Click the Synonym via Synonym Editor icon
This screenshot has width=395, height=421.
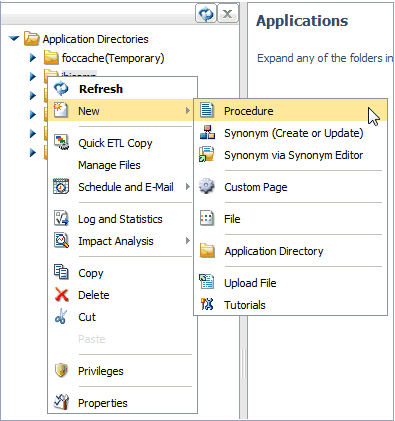[207, 154]
